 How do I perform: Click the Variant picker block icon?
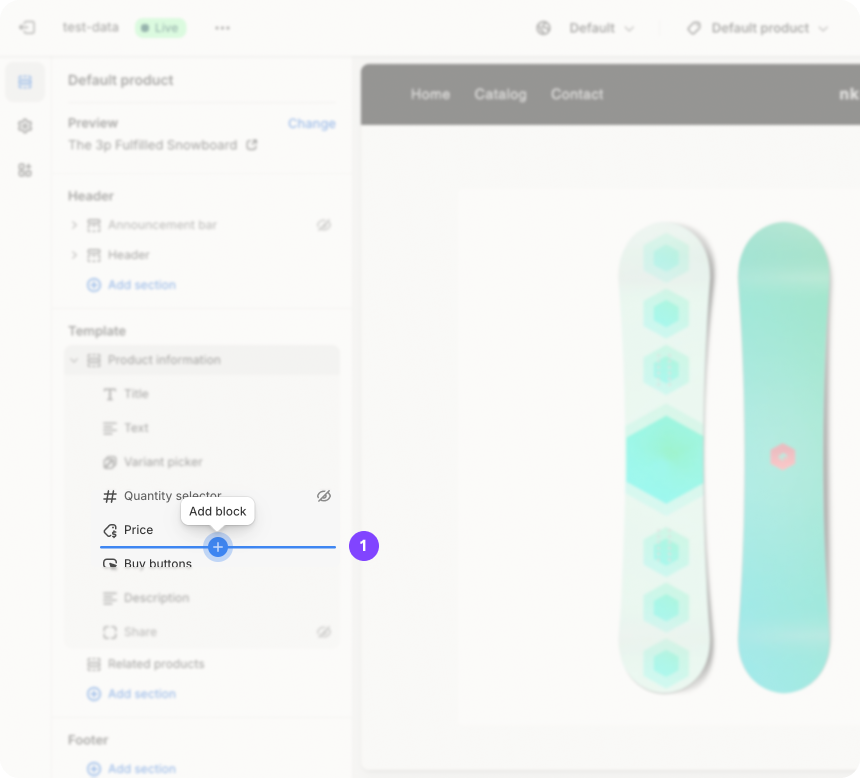110,462
